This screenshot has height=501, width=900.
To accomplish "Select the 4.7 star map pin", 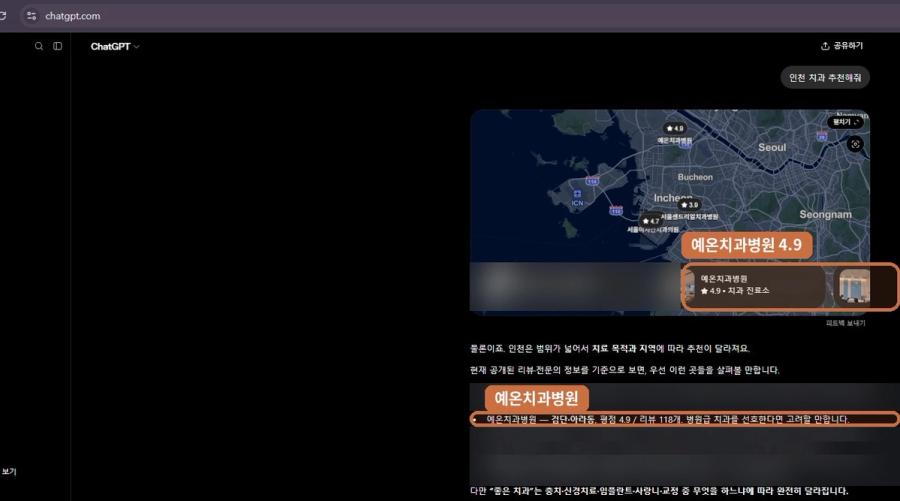I will click(651, 221).
